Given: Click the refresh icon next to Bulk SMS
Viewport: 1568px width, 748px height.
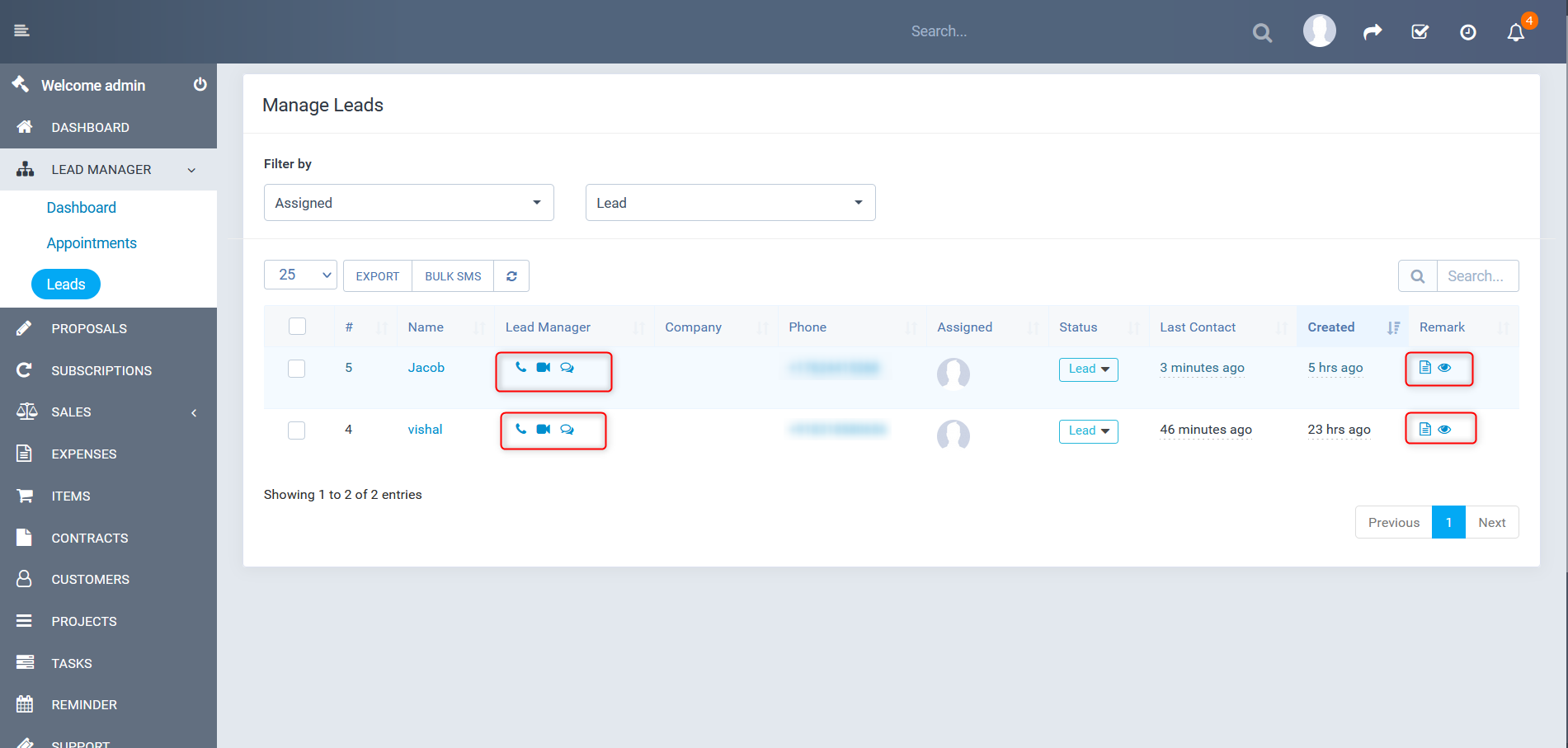Looking at the screenshot, I should coord(511,275).
